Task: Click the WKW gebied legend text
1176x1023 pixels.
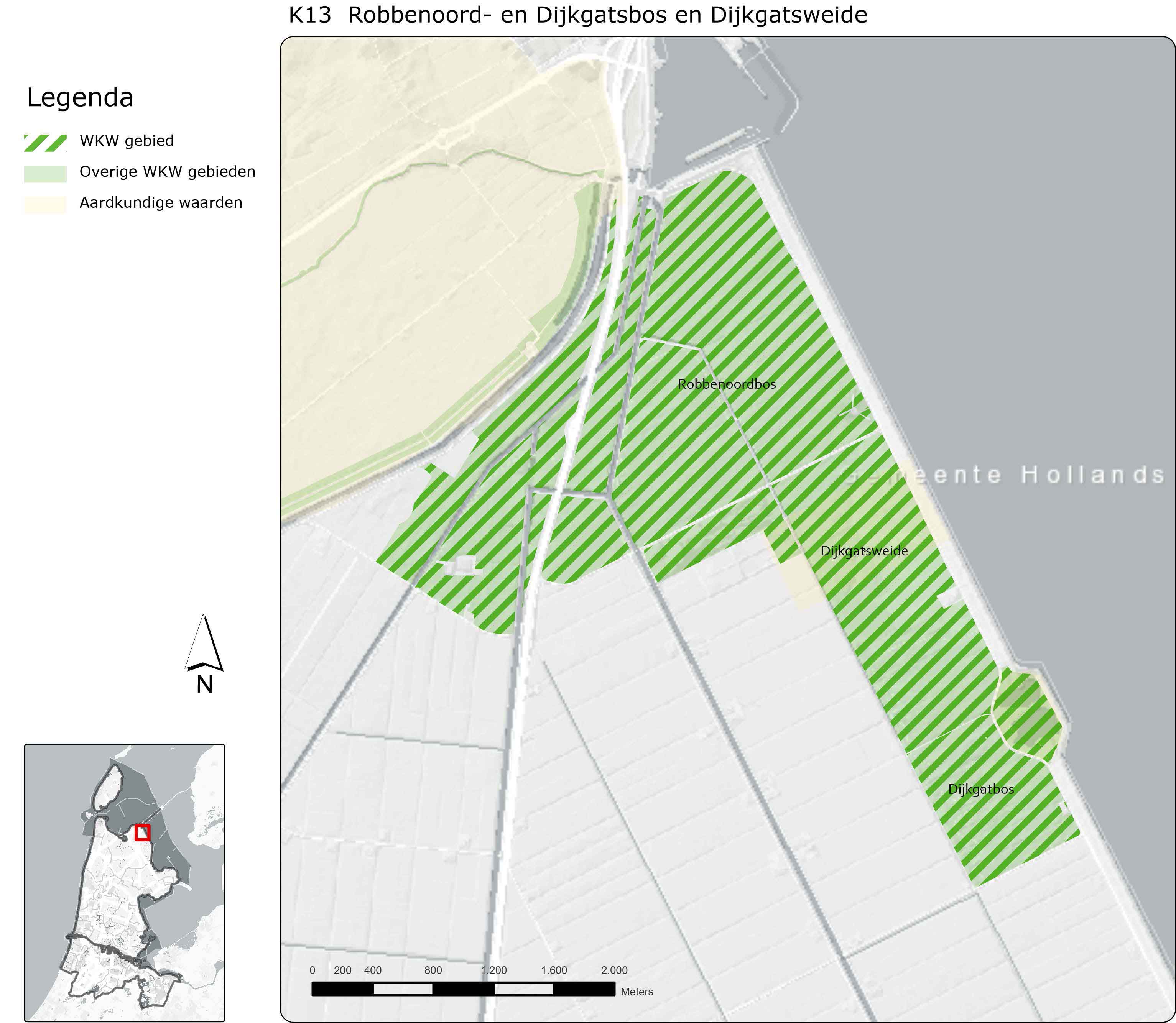Action: 127,141
